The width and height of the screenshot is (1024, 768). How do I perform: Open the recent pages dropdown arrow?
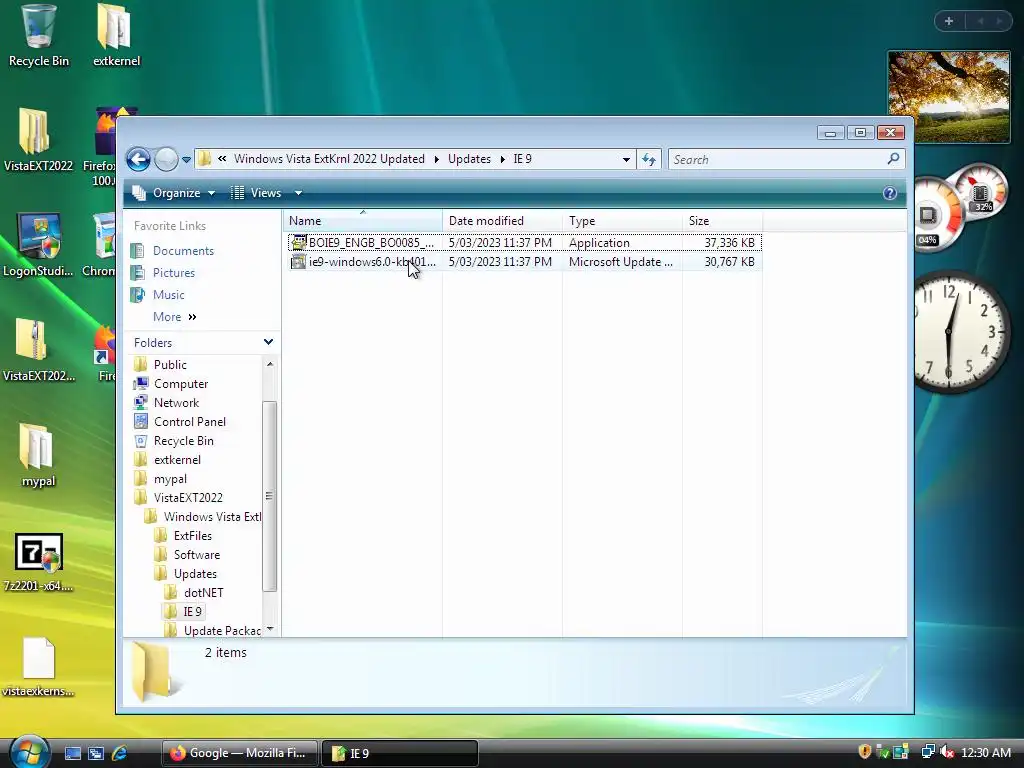coord(186,159)
